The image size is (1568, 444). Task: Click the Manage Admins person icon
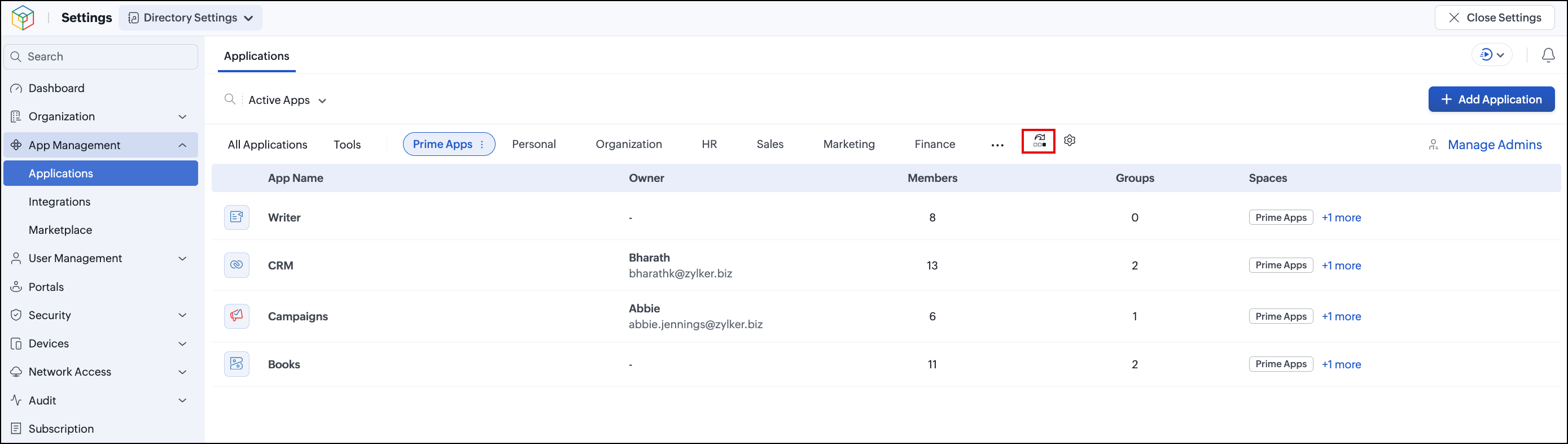point(1434,145)
